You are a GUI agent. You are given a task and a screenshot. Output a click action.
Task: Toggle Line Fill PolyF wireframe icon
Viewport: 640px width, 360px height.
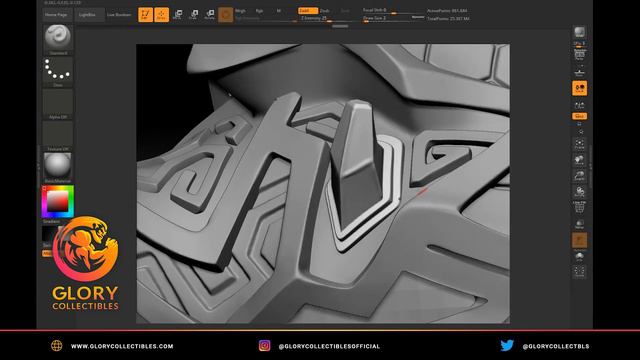(x=579, y=207)
